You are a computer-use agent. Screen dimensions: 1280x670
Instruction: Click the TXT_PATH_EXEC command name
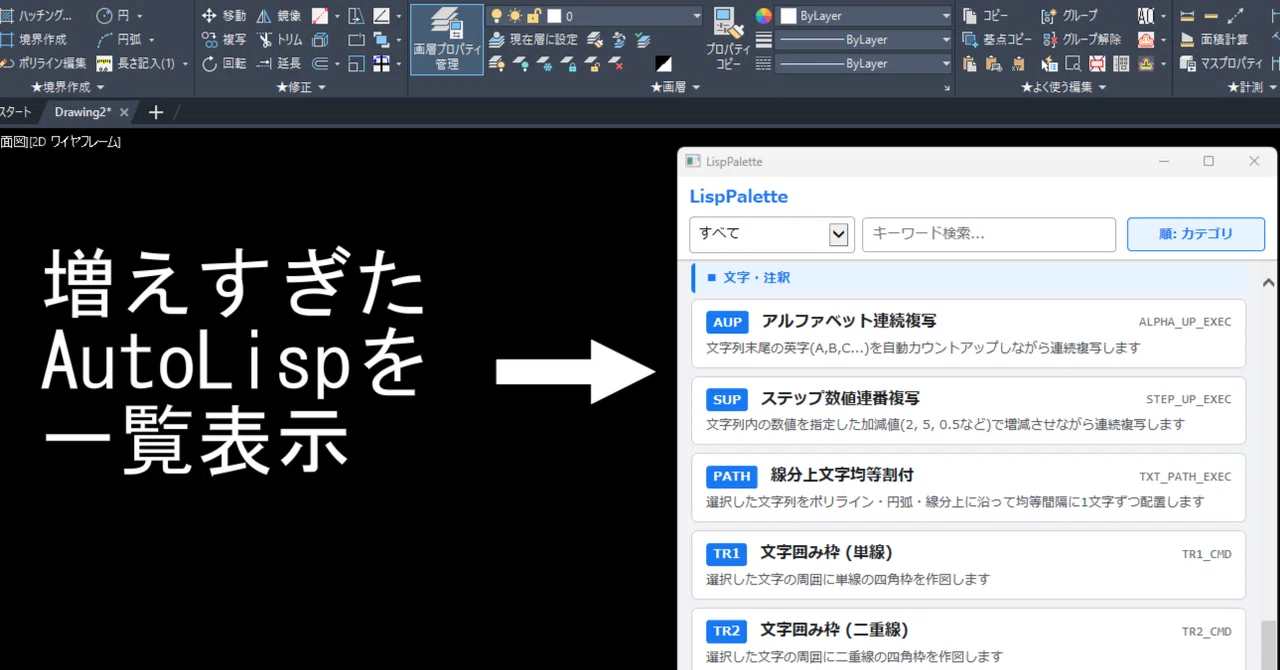click(1185, 477)
